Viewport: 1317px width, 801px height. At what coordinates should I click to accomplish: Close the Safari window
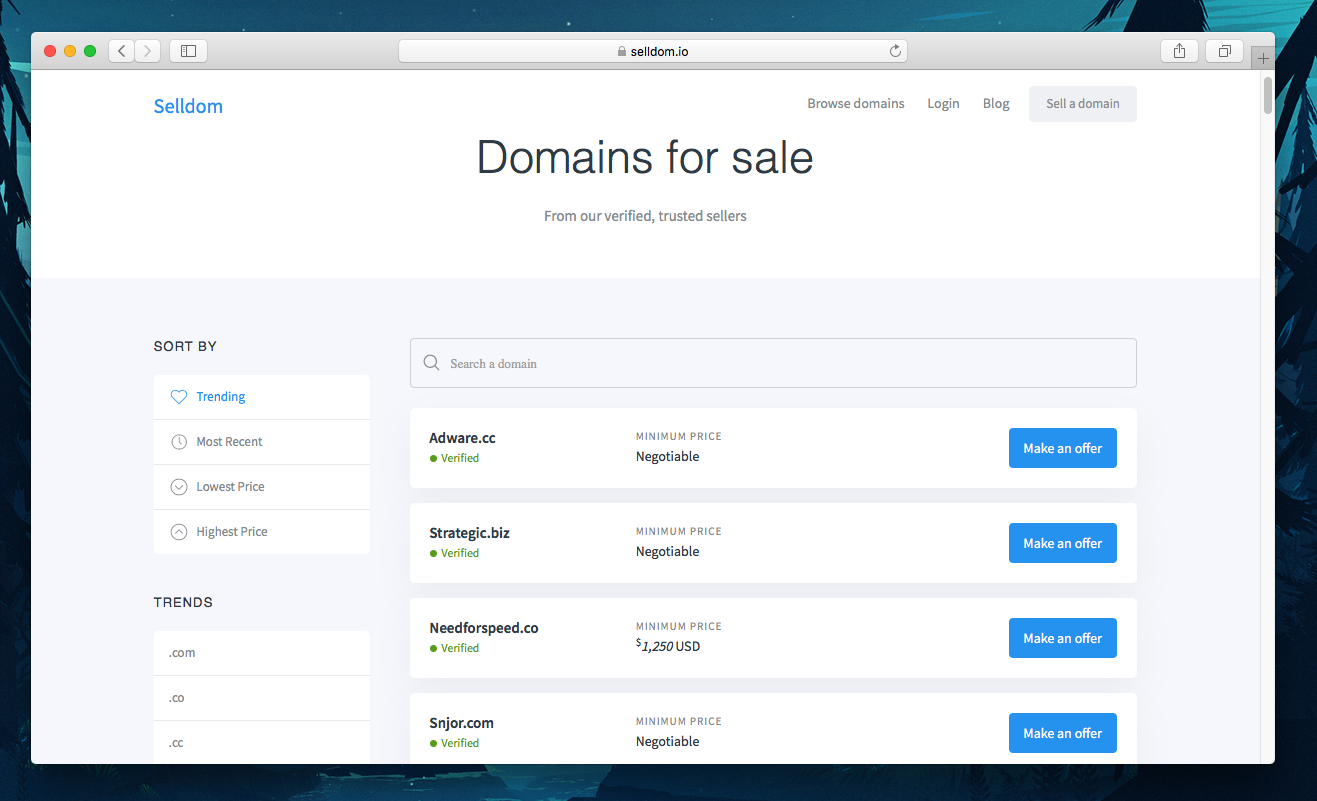[50, 51]
